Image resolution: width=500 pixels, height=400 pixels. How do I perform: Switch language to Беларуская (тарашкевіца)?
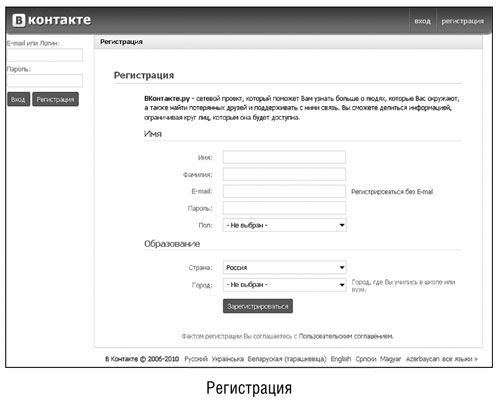pos(287,359)
